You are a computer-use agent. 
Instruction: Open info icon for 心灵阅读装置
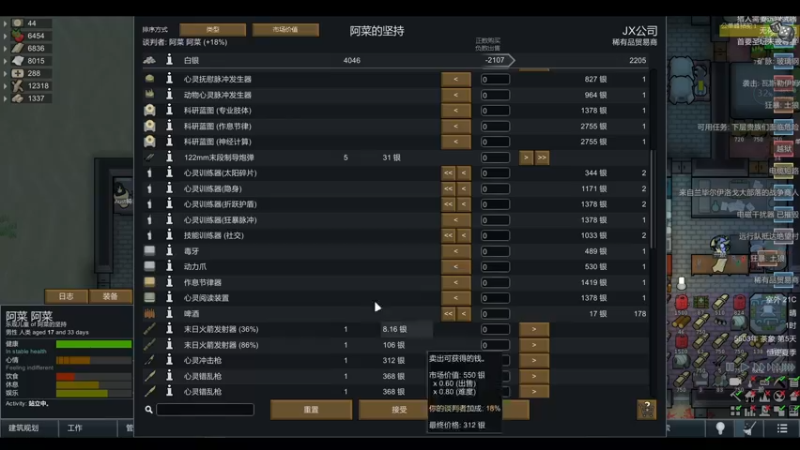pyautogui.click(x=169, y=298)
